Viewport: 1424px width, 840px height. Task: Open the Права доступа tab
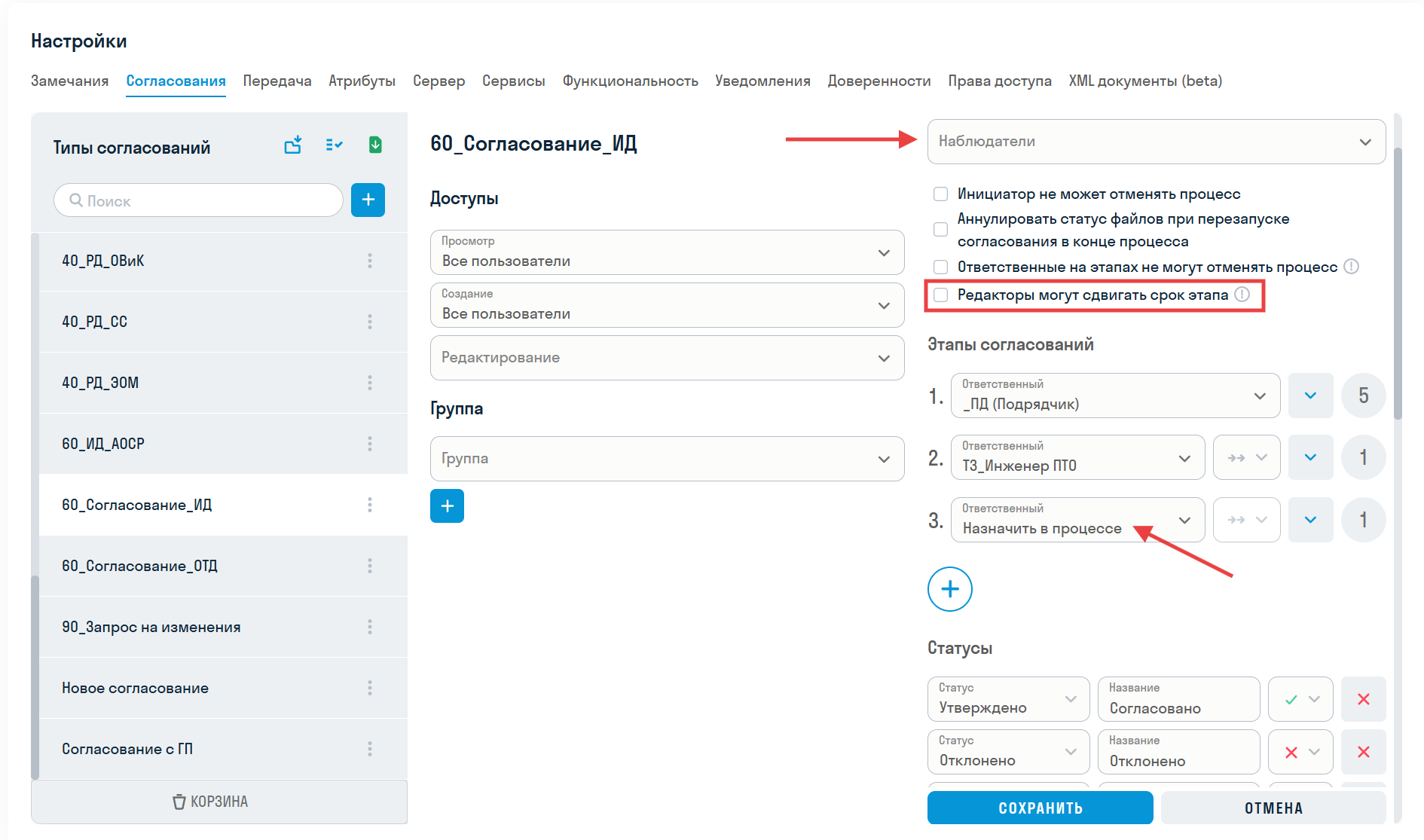1000,81
